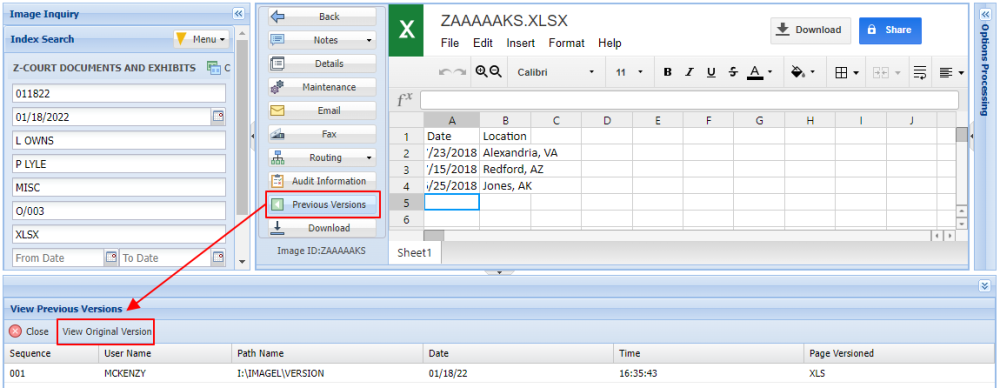This screenshot has height=388, width=1000.
Task: Click the fill color bucket icon
Action: coord(797,72)
